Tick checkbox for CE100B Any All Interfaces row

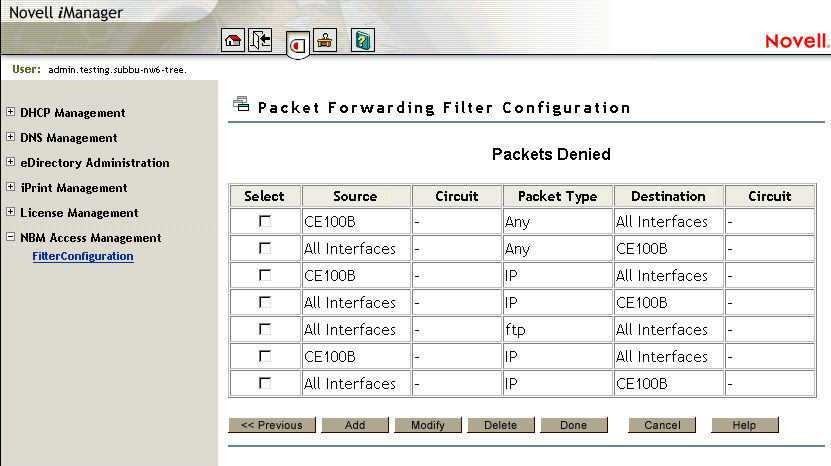(x=265, y=221)
